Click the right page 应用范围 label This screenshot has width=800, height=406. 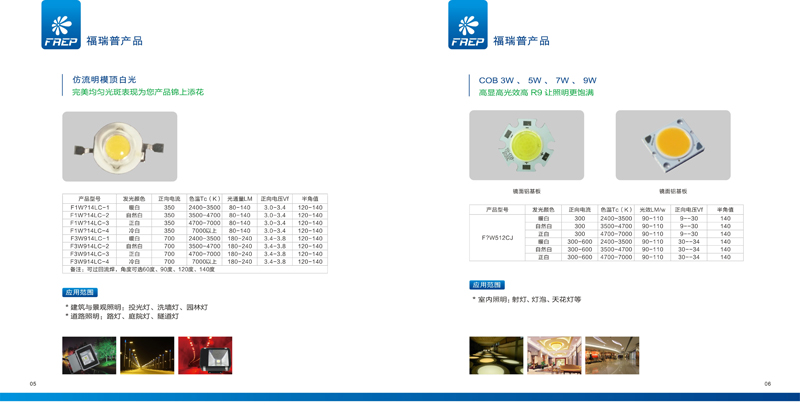(487, 285)
